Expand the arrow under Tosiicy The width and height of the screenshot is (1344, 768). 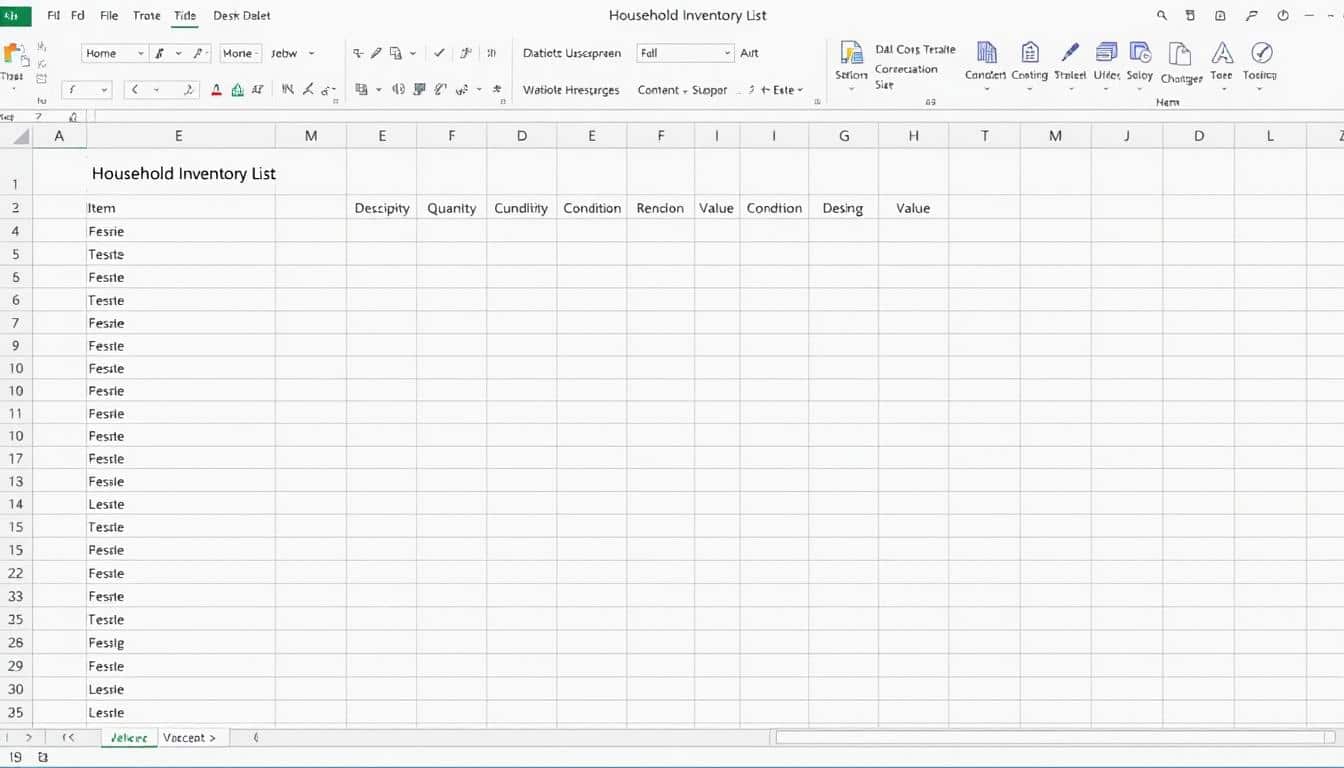pos(1259,89)
